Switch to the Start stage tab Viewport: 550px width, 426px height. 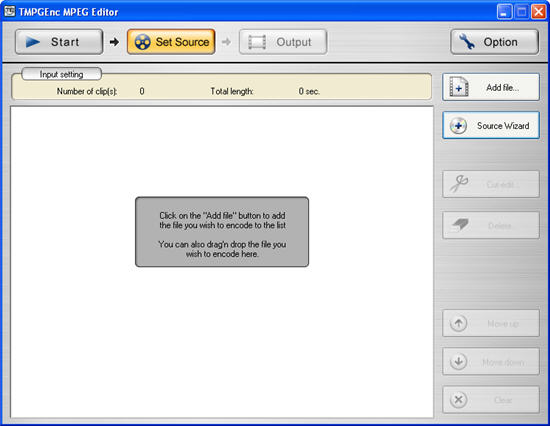pyautogui.click(x=59, y=42)
